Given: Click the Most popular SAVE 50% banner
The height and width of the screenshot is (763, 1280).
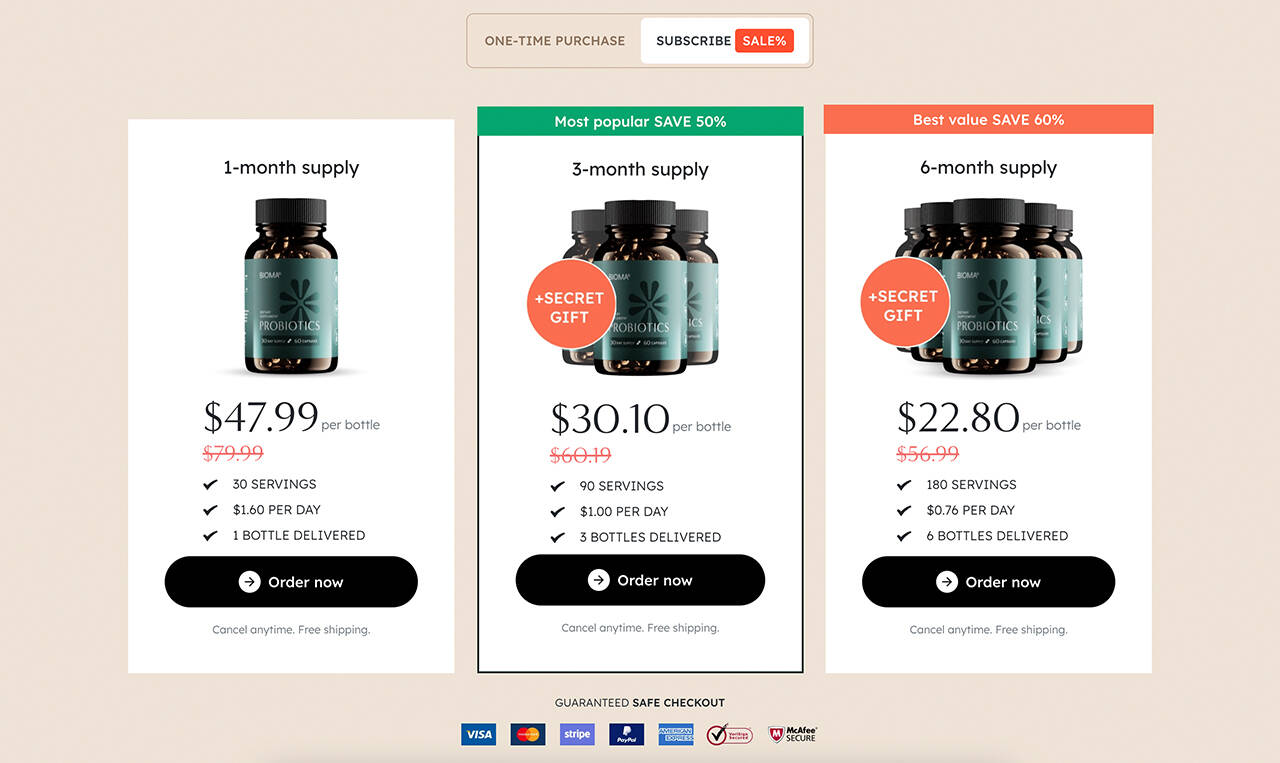Looking at the screenshot, I should [640, 121].
